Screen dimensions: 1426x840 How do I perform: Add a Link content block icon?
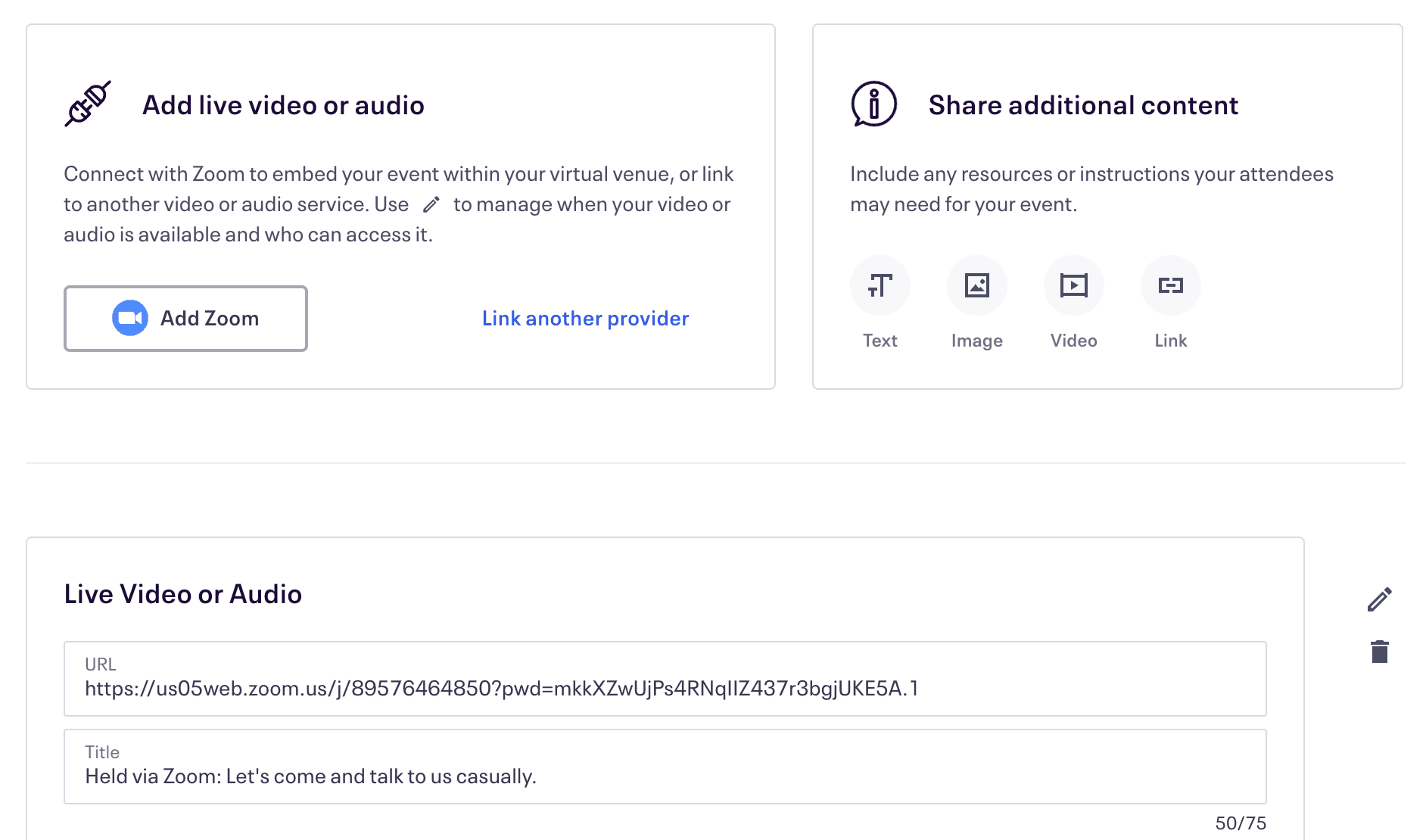1170,285
